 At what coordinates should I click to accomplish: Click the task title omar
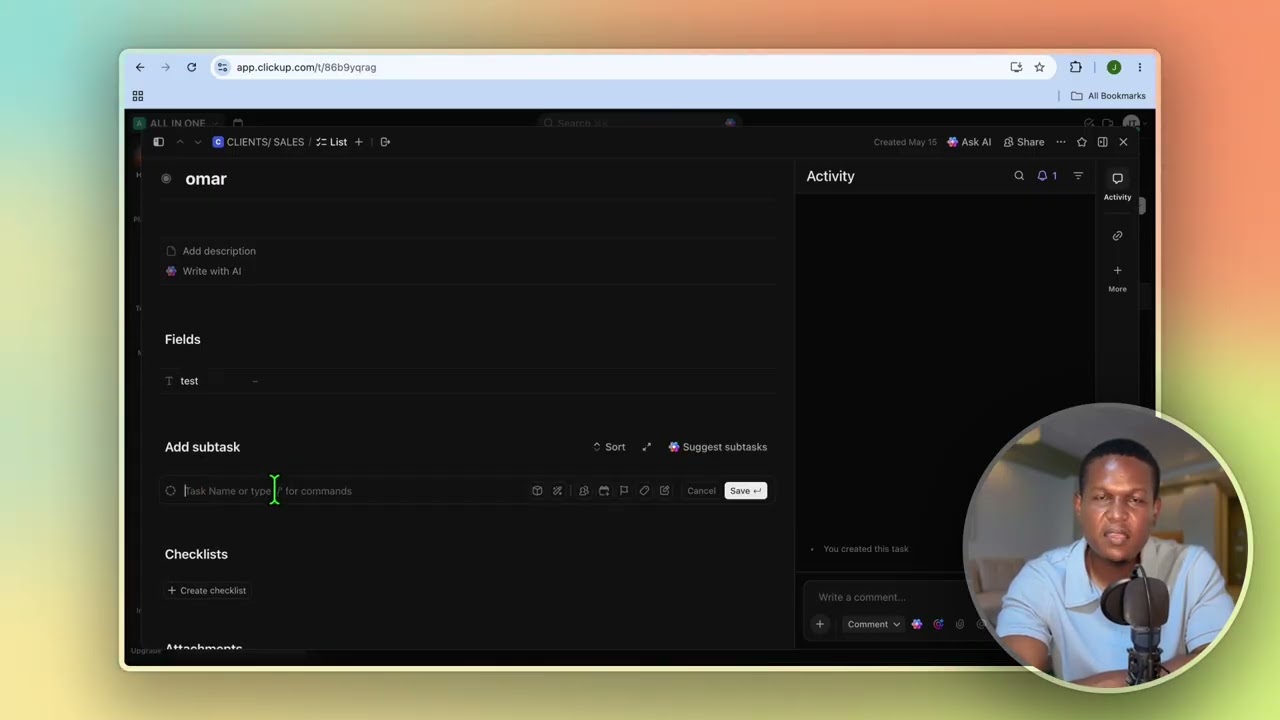206,179
